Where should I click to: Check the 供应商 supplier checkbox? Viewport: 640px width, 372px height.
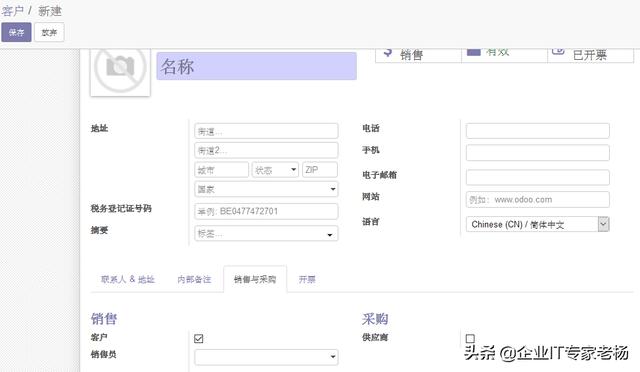tap(470, 339)
